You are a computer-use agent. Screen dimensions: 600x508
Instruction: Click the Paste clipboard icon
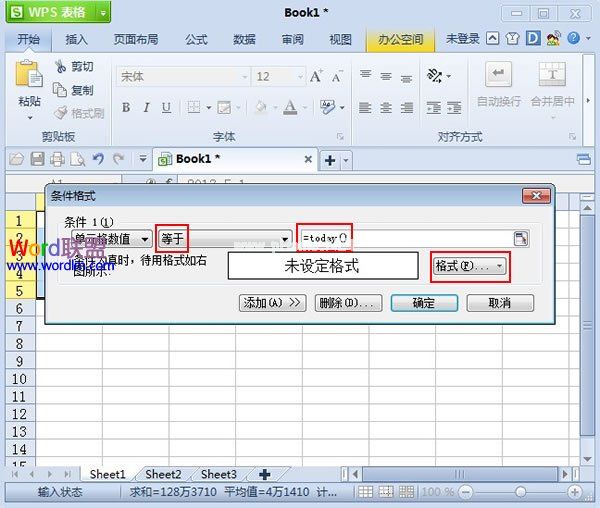pyautogui.click(x=29, y=73)
